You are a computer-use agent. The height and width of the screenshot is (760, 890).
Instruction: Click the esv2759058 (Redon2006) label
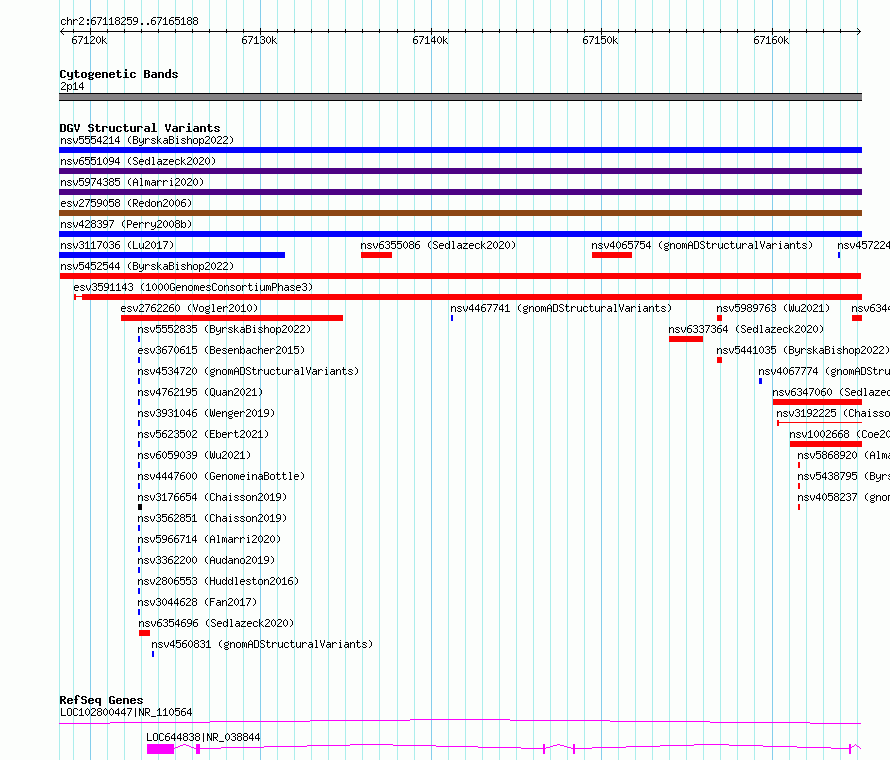pos(126,203)
